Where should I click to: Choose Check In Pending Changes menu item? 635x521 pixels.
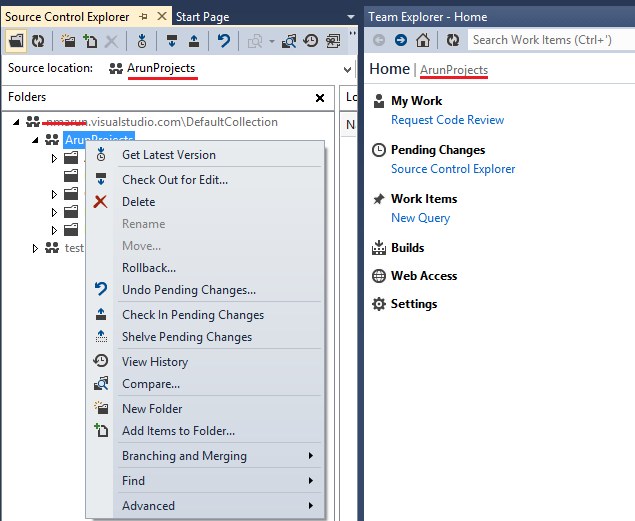[x=205, y=315]
